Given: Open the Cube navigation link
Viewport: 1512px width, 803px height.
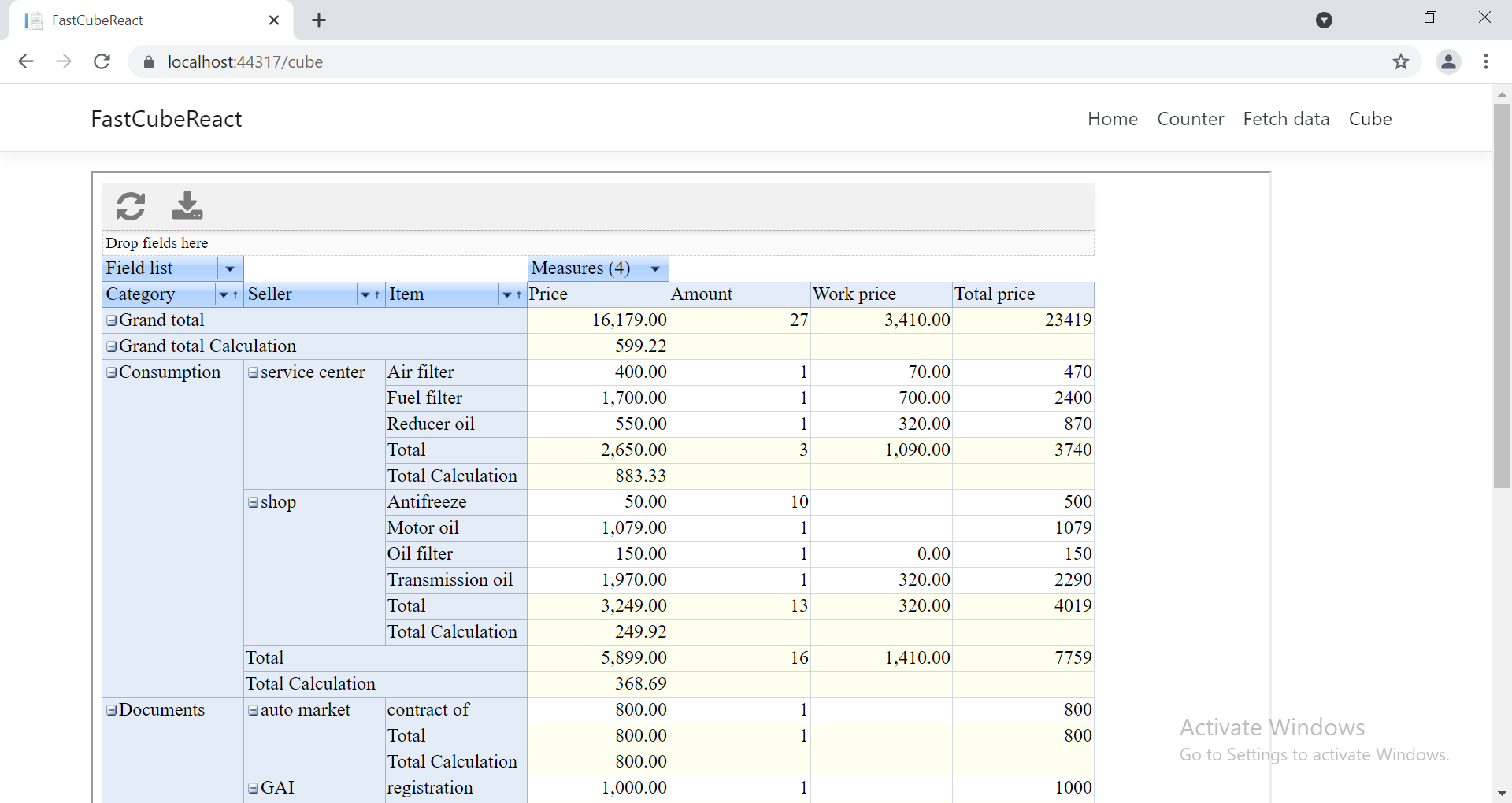Looking at the screenshot, I should (x=1370, y=119).
